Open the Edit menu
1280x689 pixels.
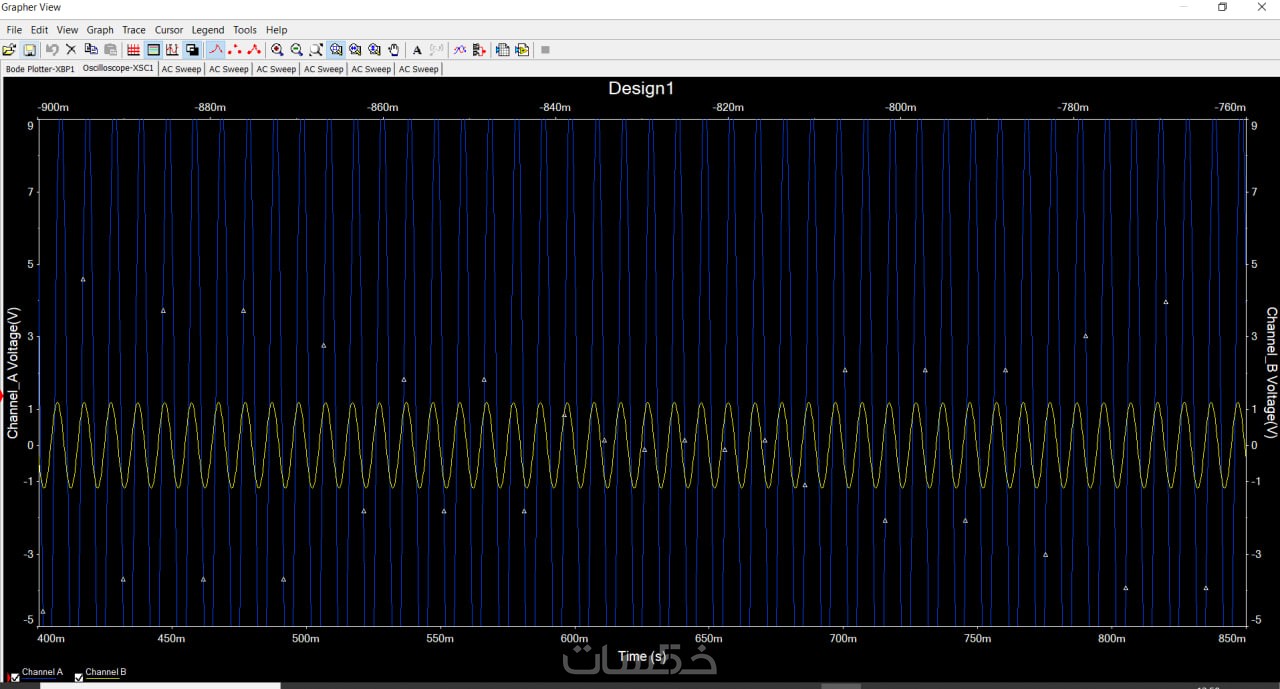coord(39,30)
